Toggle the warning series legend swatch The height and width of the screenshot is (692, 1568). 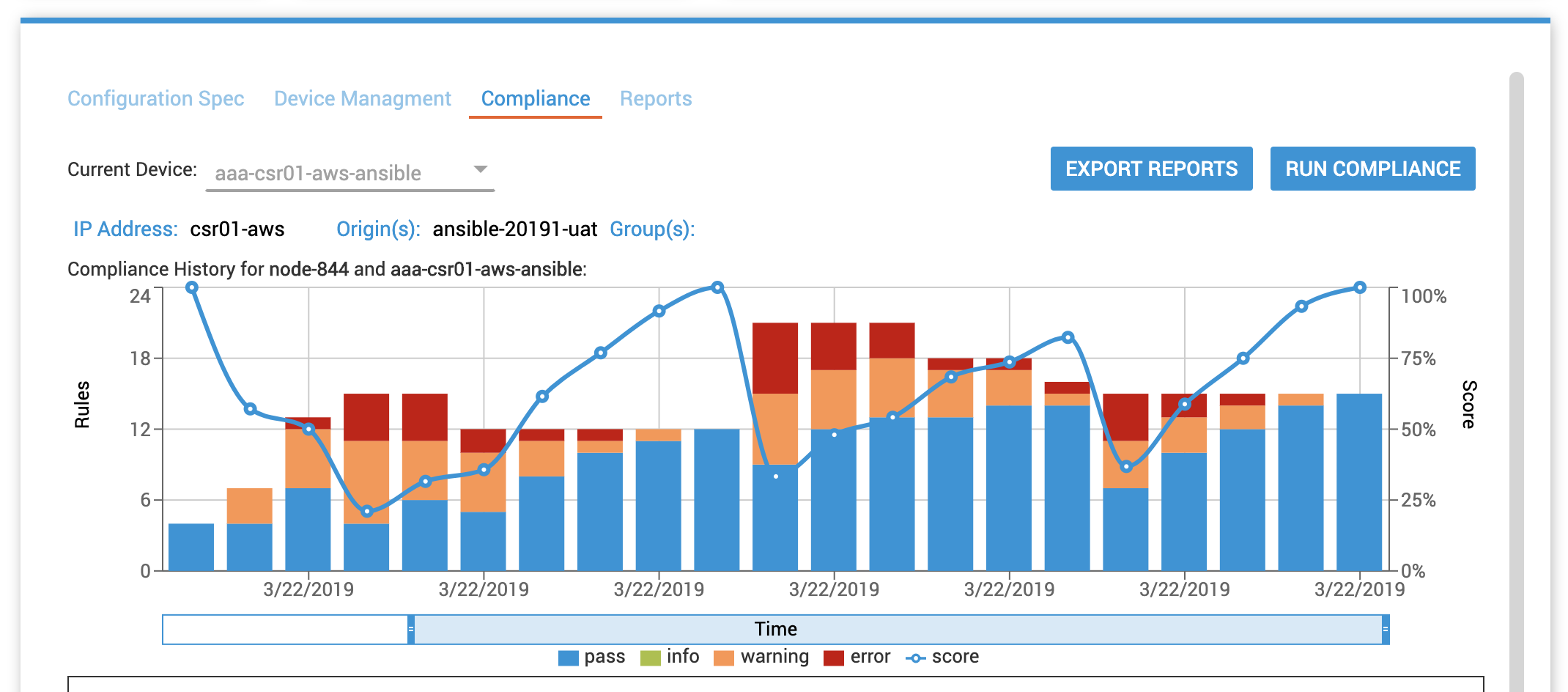(723, 658)
